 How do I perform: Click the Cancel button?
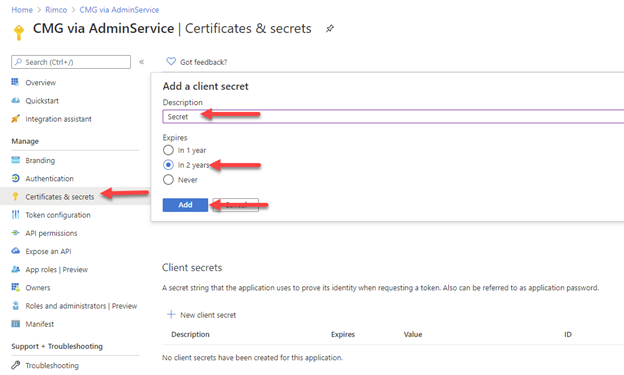click(x=236, y=205)
